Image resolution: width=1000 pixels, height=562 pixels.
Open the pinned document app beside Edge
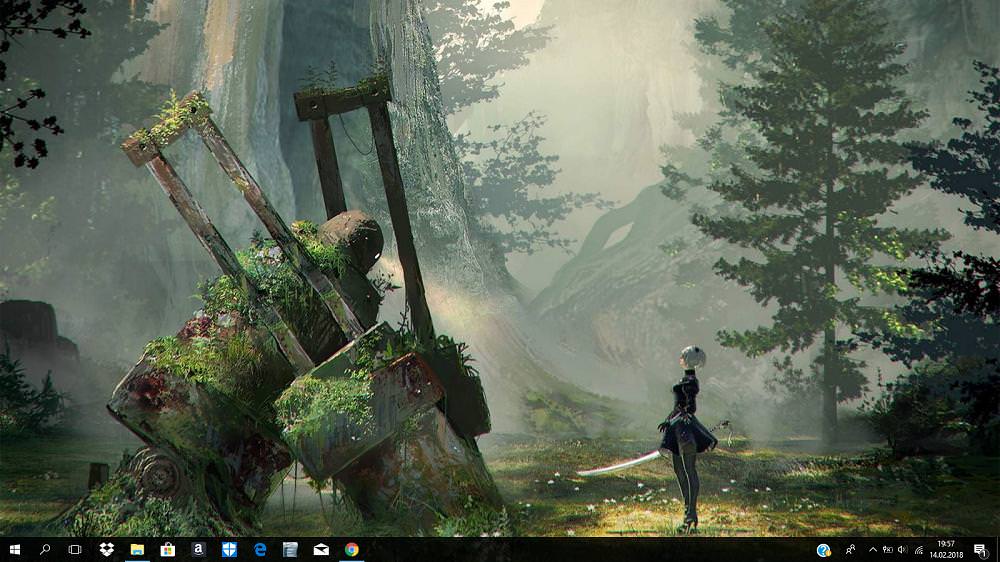point(290,549)
